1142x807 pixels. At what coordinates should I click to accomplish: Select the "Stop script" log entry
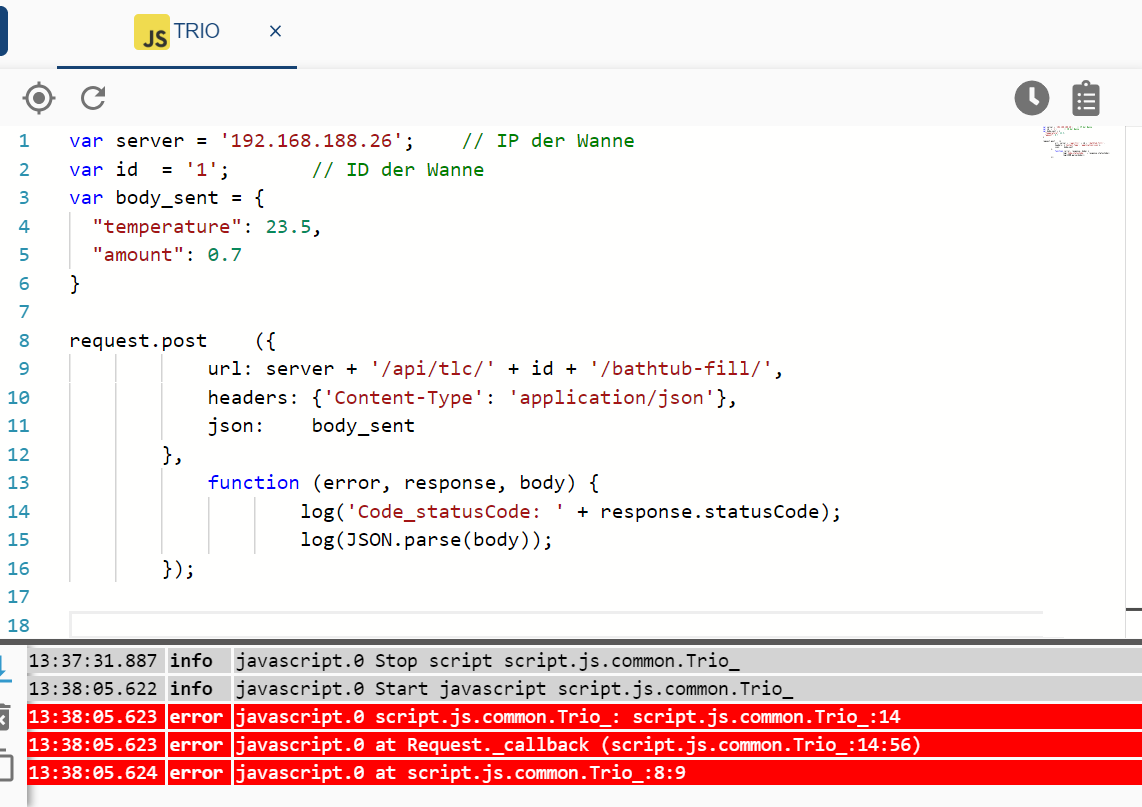pos(584,661)
